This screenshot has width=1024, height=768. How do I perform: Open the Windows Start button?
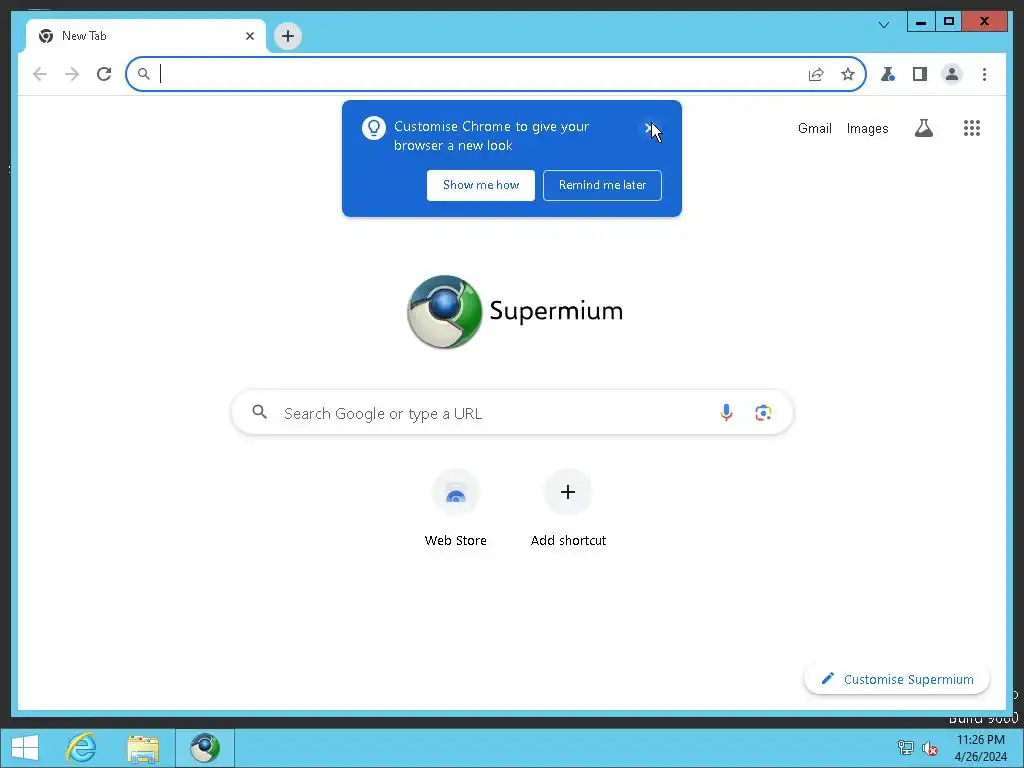pyautogui.click(x=25, y=748)
